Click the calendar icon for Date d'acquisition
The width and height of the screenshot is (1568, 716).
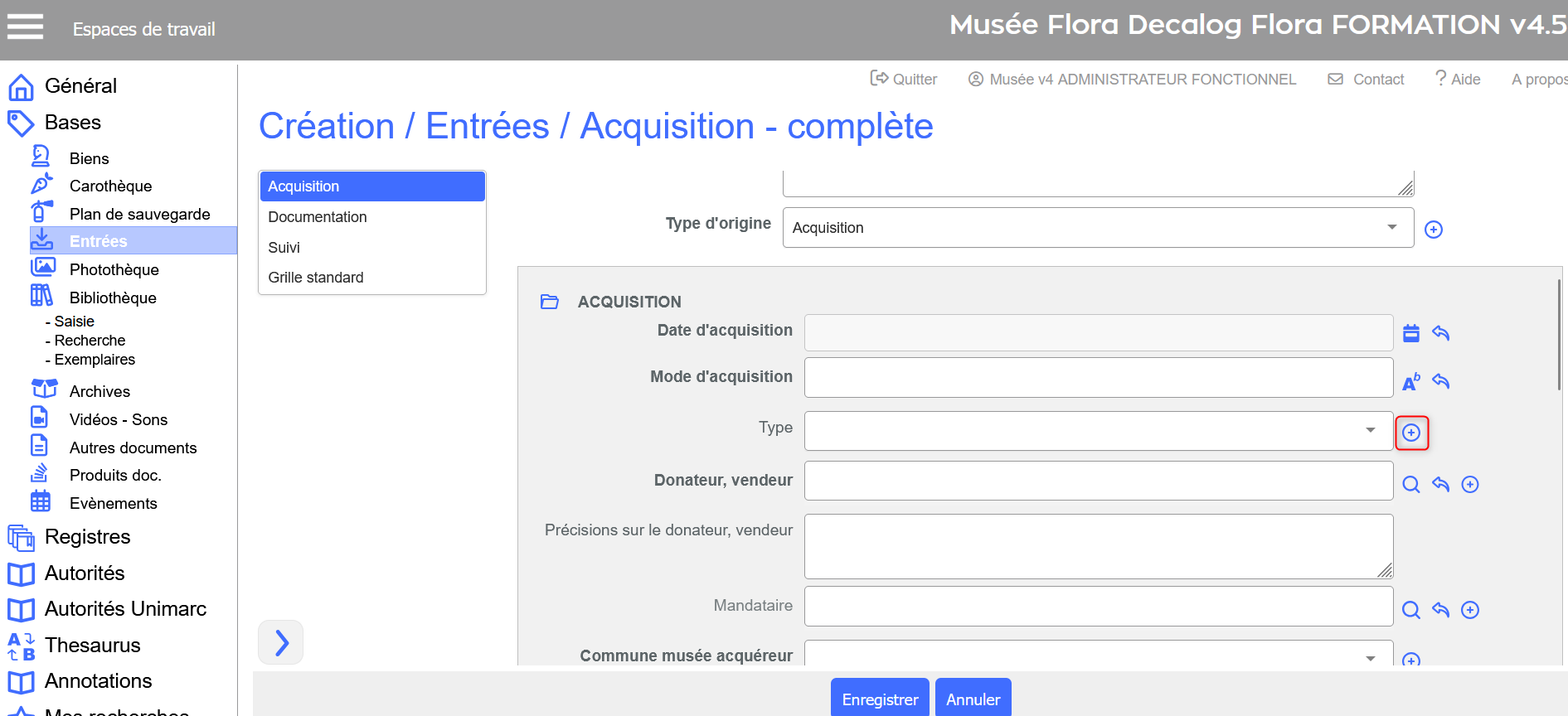(1410, 333)
